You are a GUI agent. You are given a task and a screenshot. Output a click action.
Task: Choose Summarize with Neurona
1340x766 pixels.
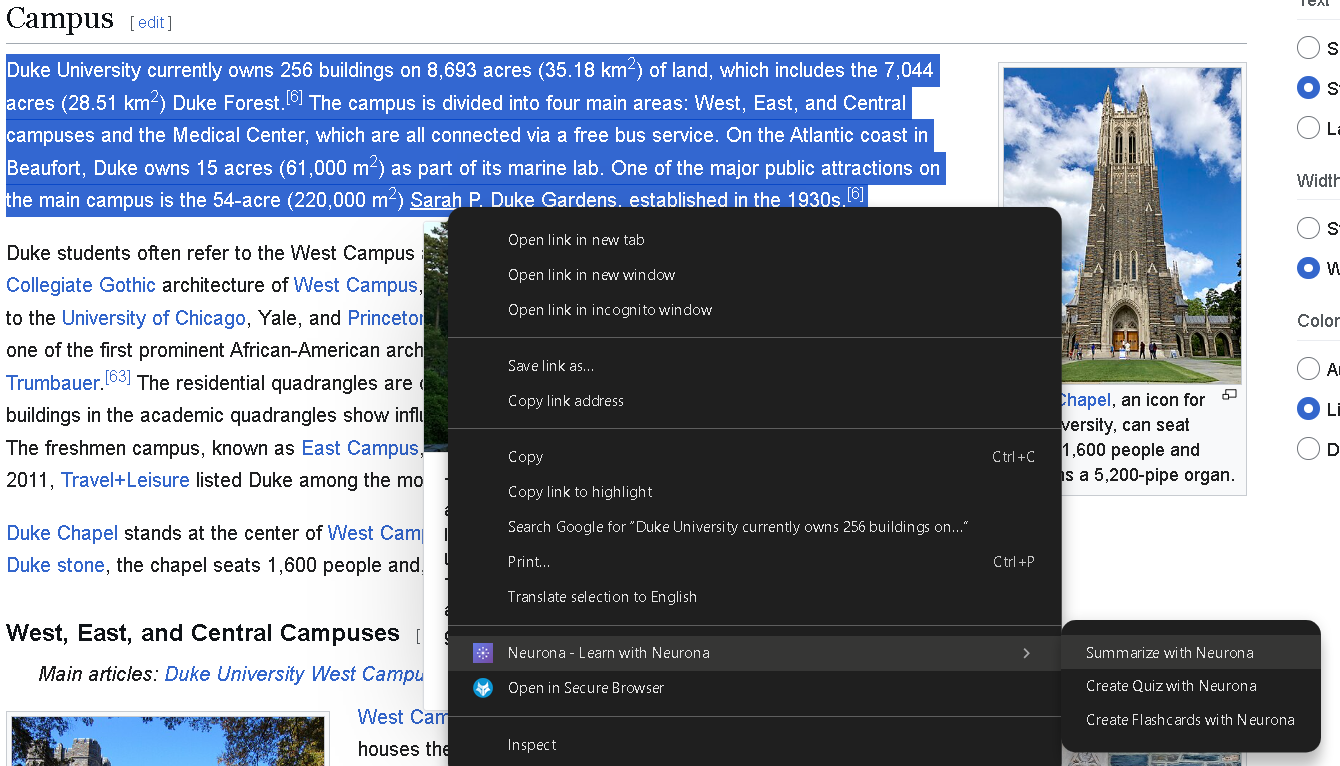pyautogui.click(x=1190, y=653)
